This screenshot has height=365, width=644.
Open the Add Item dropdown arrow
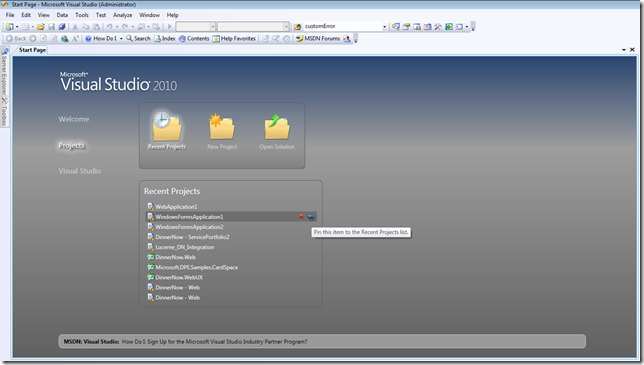pos(32,27)
